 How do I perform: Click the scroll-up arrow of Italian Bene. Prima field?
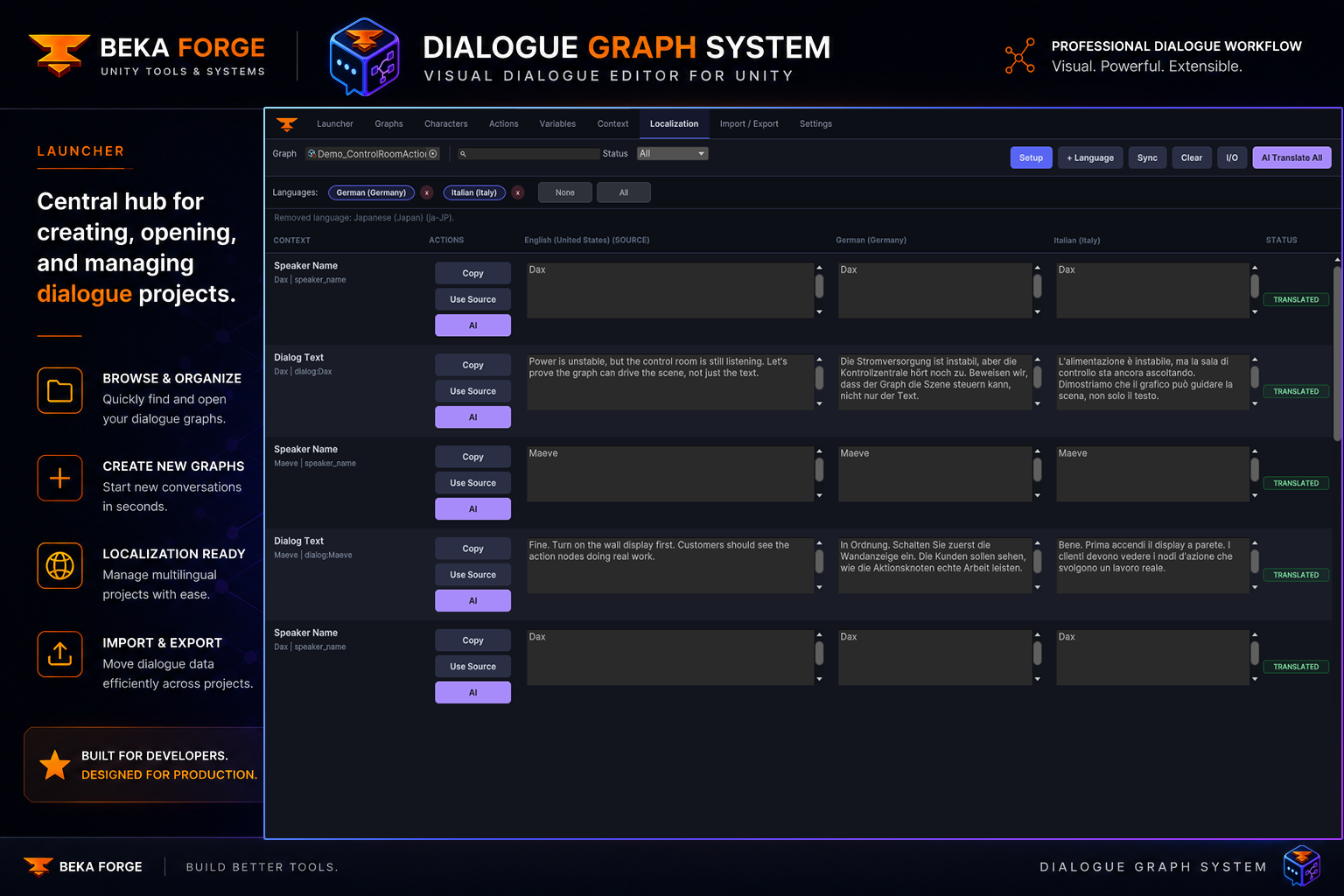click(1255, 543)
